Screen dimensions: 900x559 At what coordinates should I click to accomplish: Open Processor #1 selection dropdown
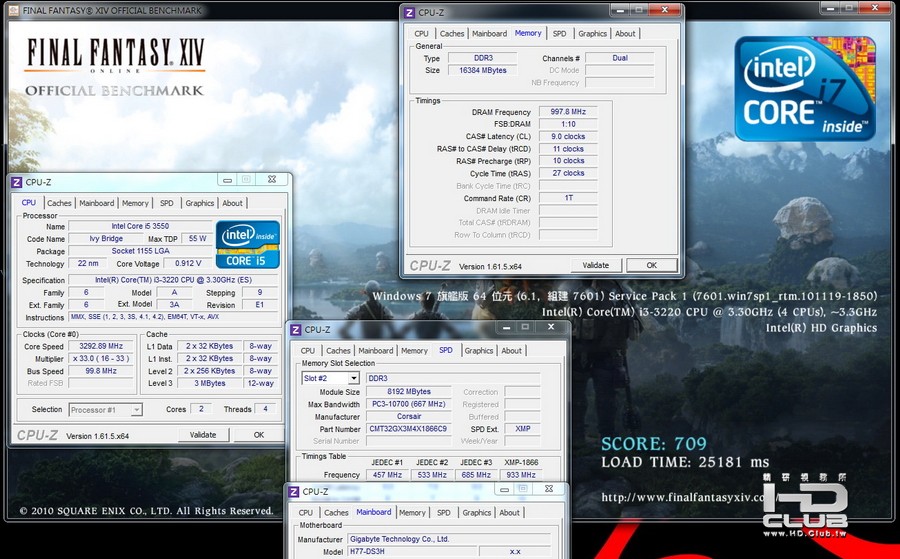tap(137, 410)
